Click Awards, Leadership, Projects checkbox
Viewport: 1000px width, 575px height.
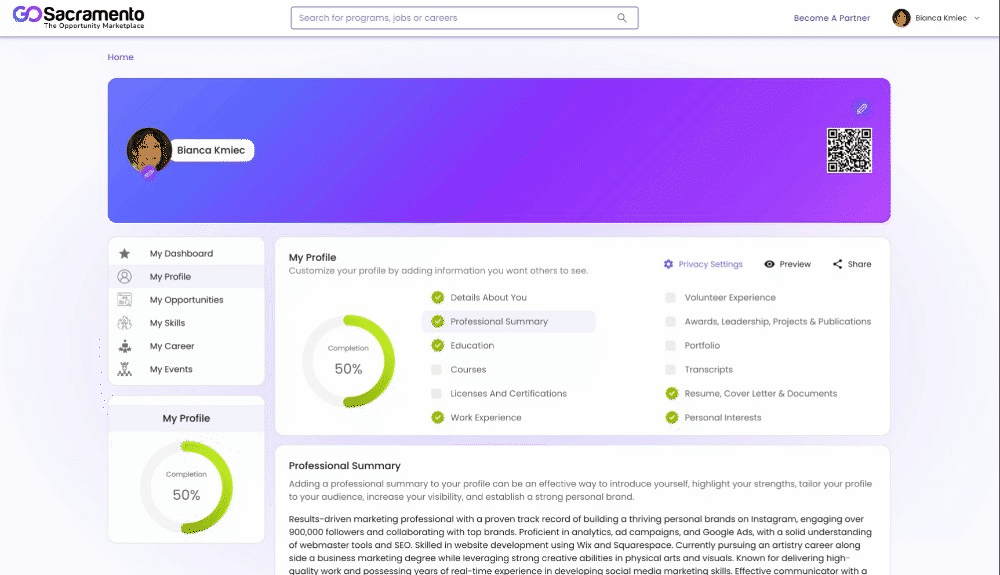[670, 321]
